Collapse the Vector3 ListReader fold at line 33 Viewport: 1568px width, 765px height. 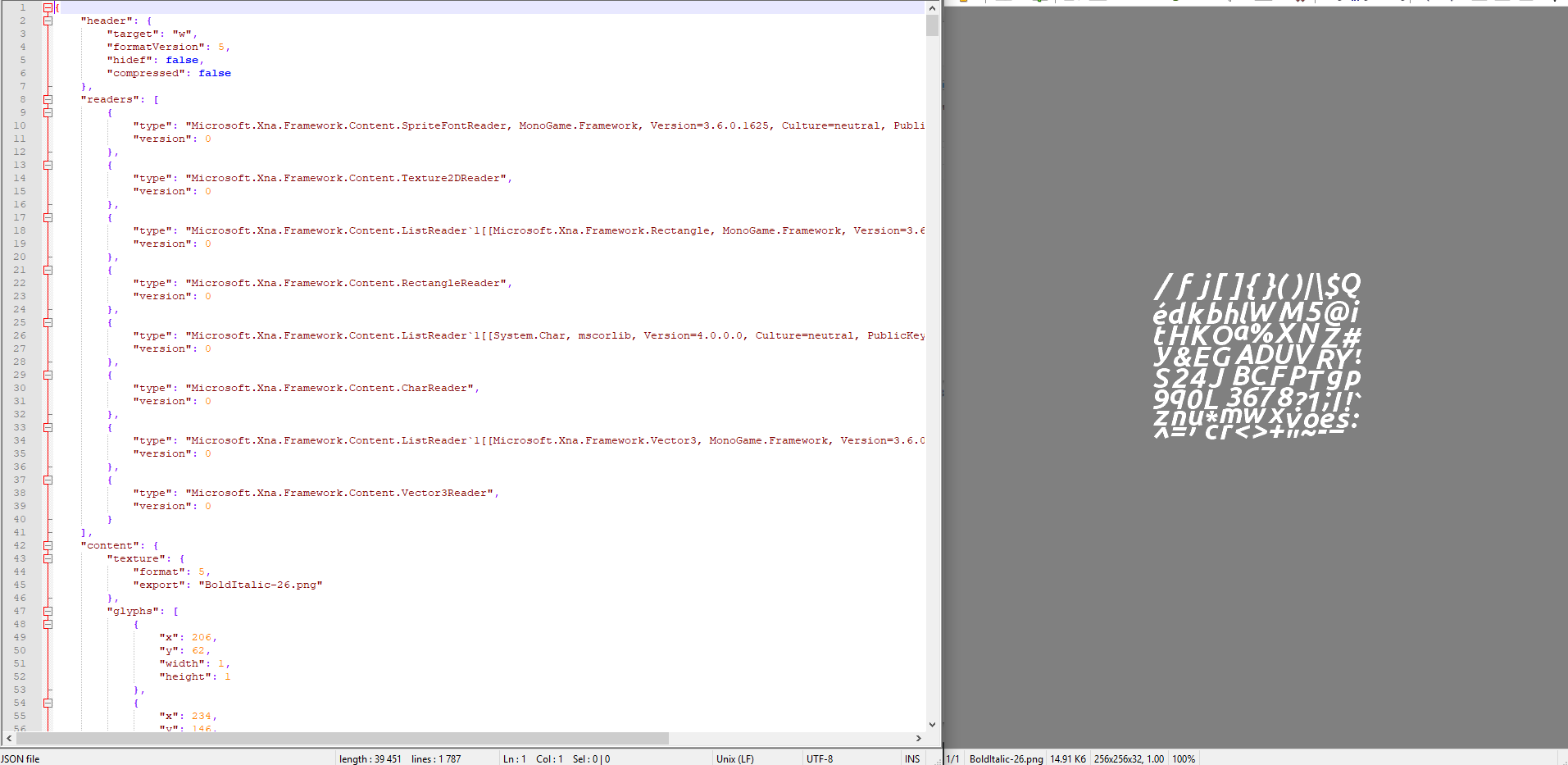tap(48, 427)
